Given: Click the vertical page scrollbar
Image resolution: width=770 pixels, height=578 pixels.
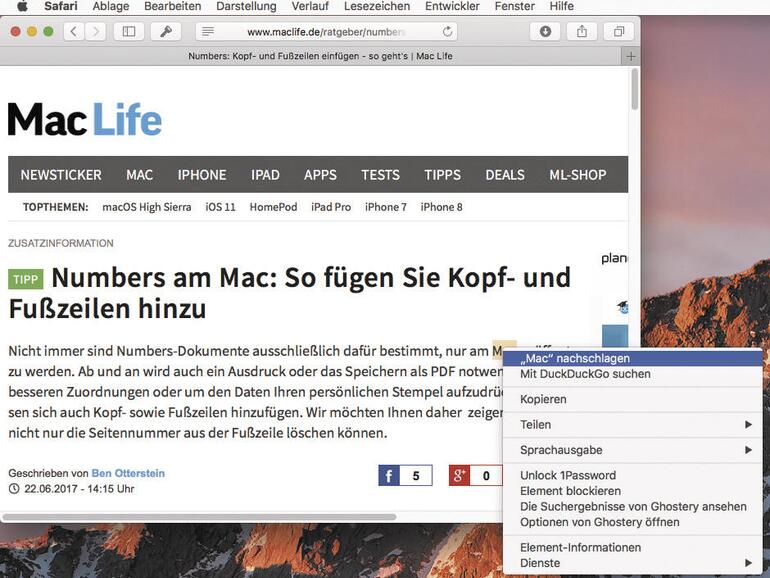Looking at the screenshot, I should point(634,89).
